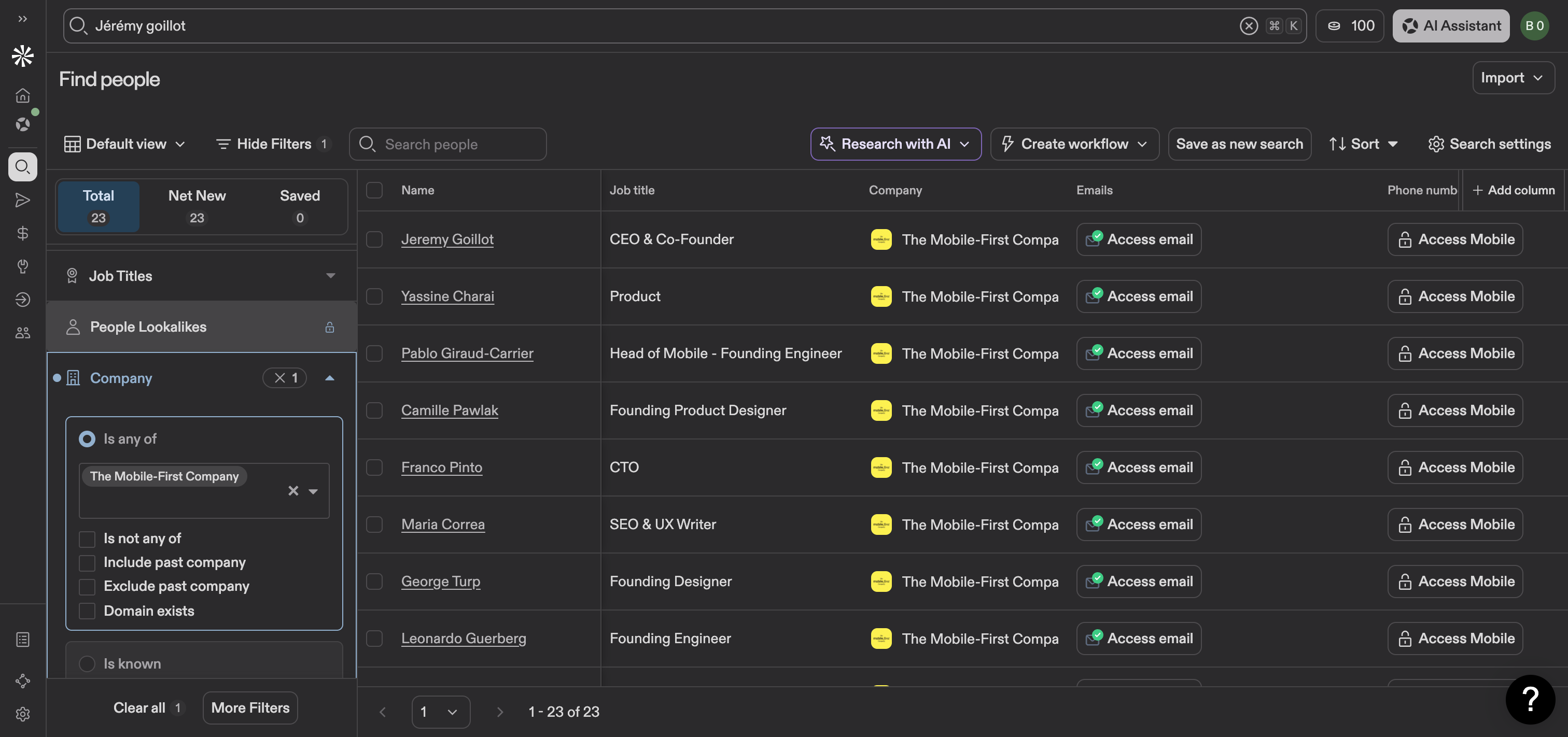Tick the checkbox for the Jeremy Goillot row
1568x737 pixels.
374,240
